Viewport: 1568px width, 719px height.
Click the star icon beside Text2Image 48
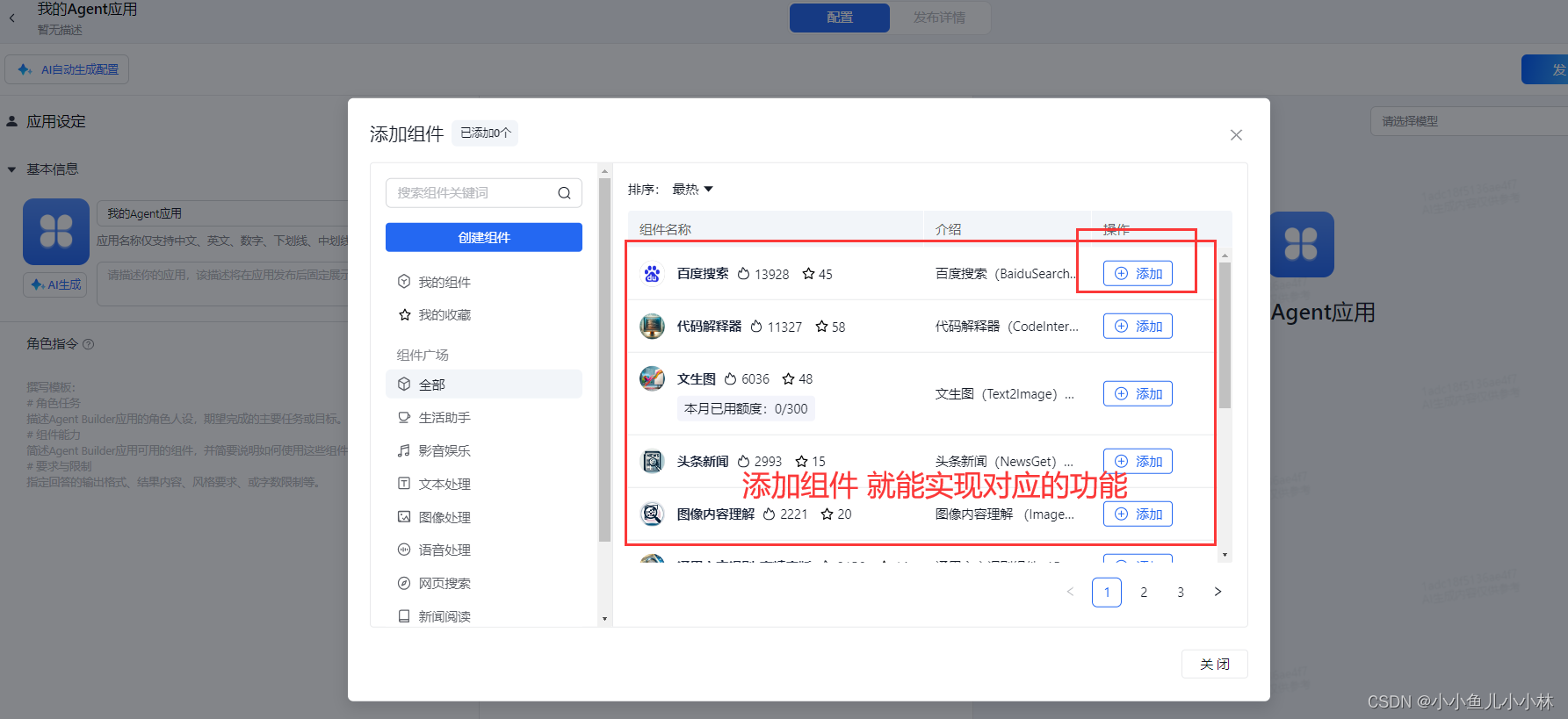(x=788, y=378)
